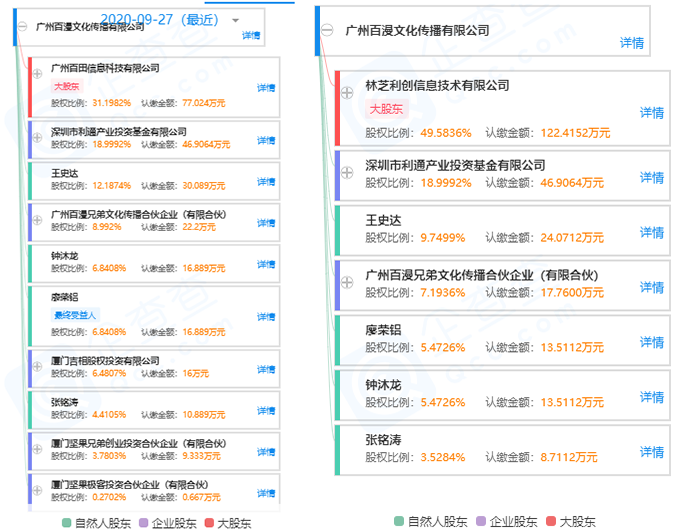Select shareholder name 张铭涛 in right panel

click(x=383, y=440)
